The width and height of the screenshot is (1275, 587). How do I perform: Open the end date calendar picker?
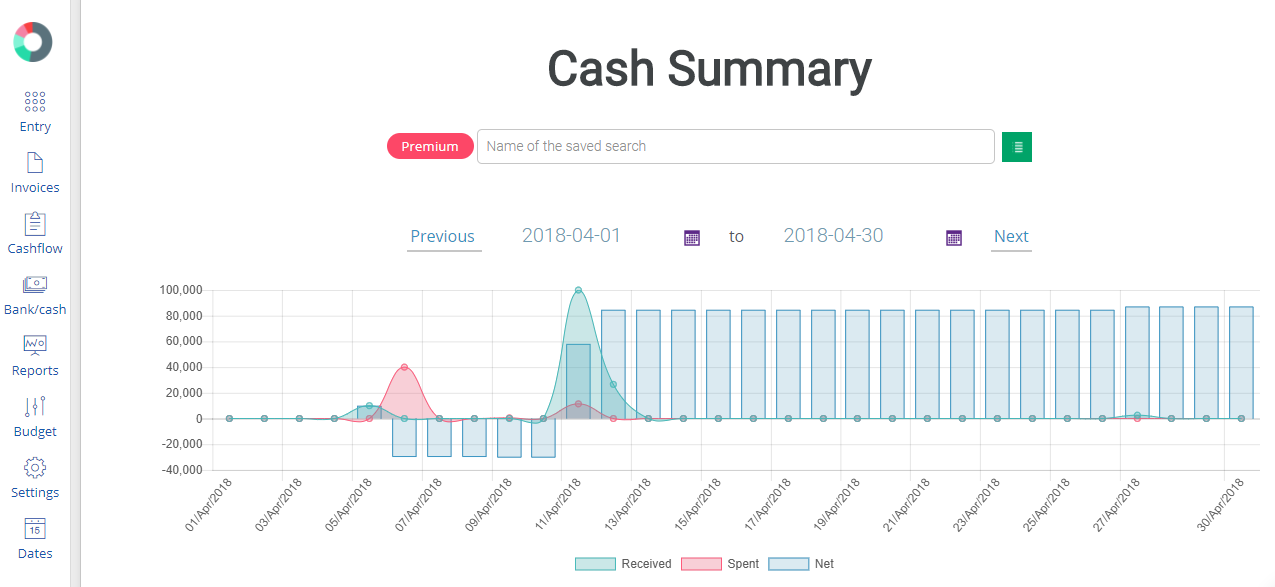[x=953, y=237]
